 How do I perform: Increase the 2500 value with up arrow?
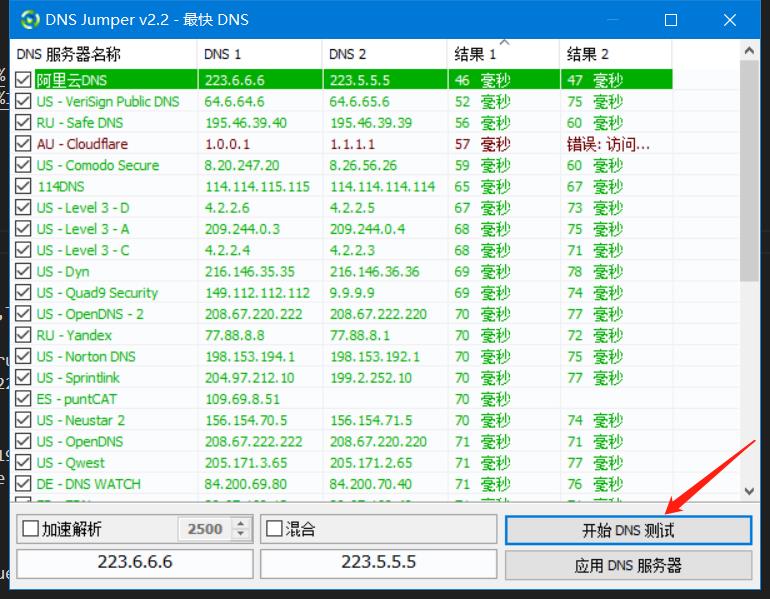(x=240, y=523)
